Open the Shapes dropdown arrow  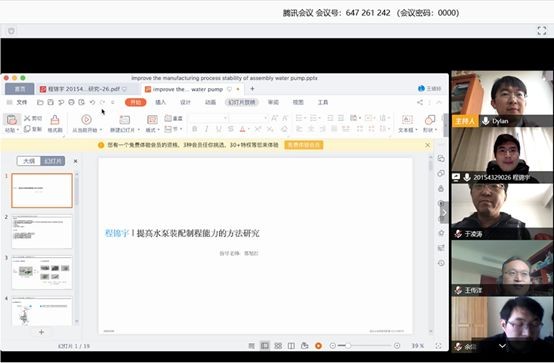[x=436, y=130]
